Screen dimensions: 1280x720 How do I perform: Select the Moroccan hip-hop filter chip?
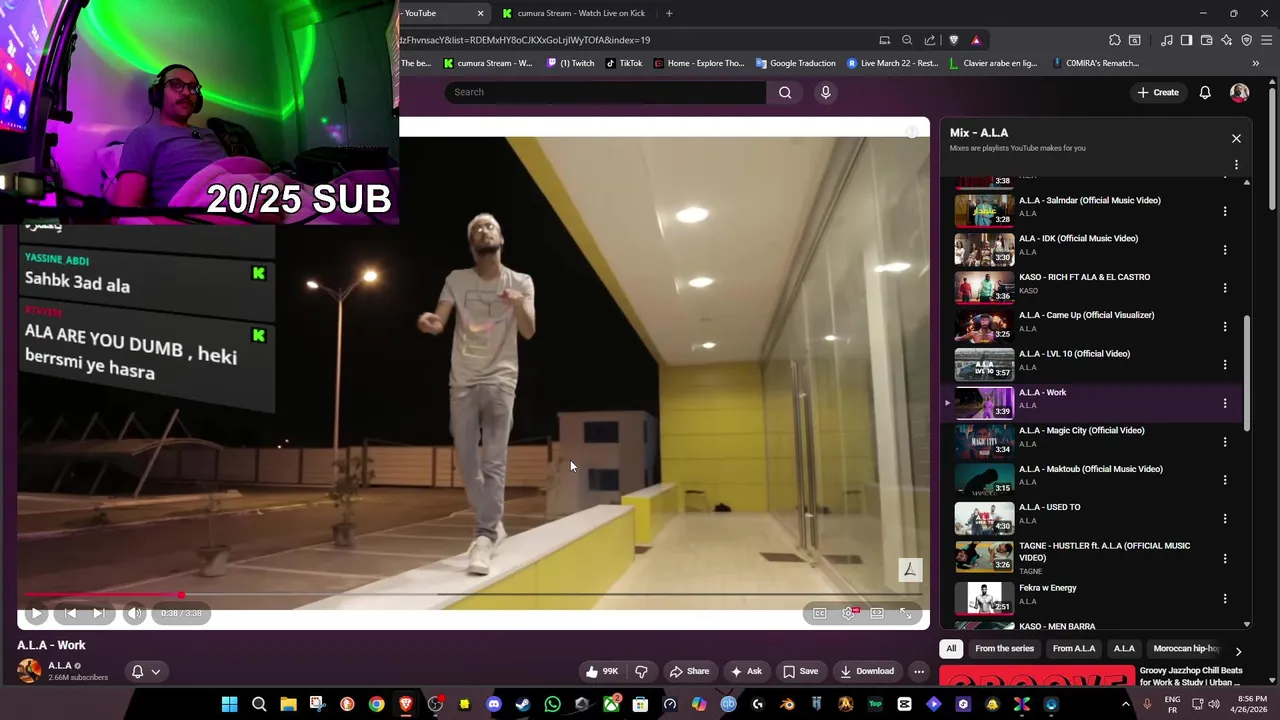click(1185, 648)
